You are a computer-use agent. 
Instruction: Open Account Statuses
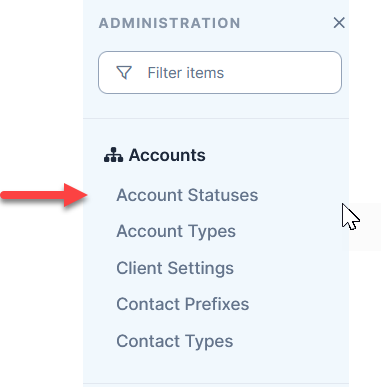click(x=187, y=195)
